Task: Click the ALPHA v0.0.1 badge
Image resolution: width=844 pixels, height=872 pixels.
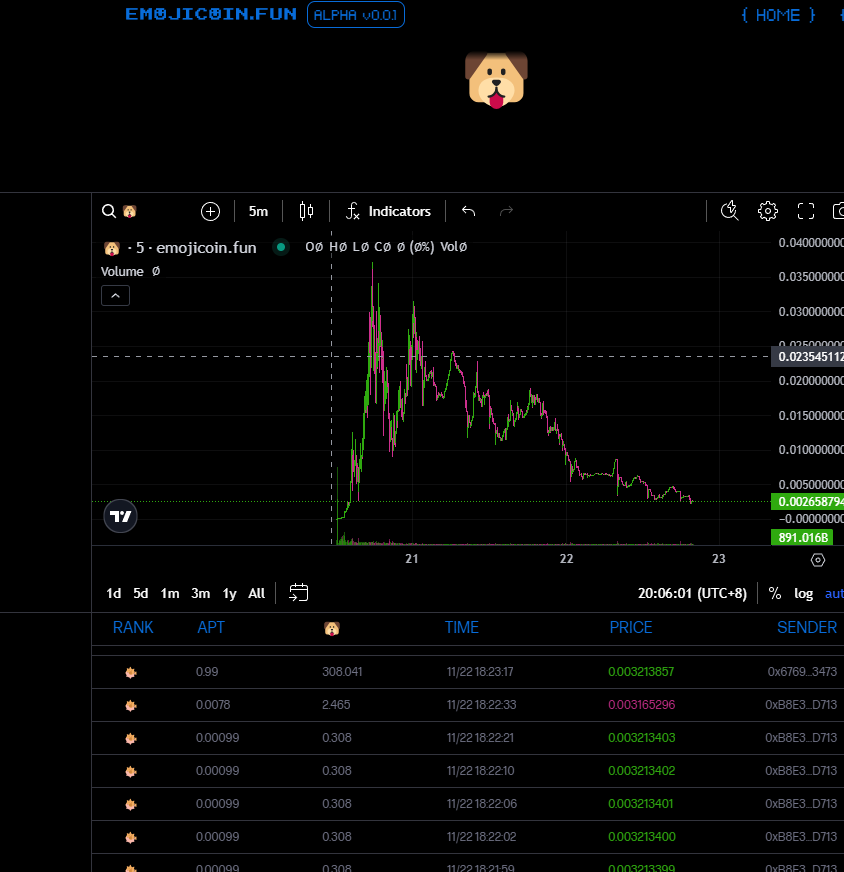Action: coord(356,14)
